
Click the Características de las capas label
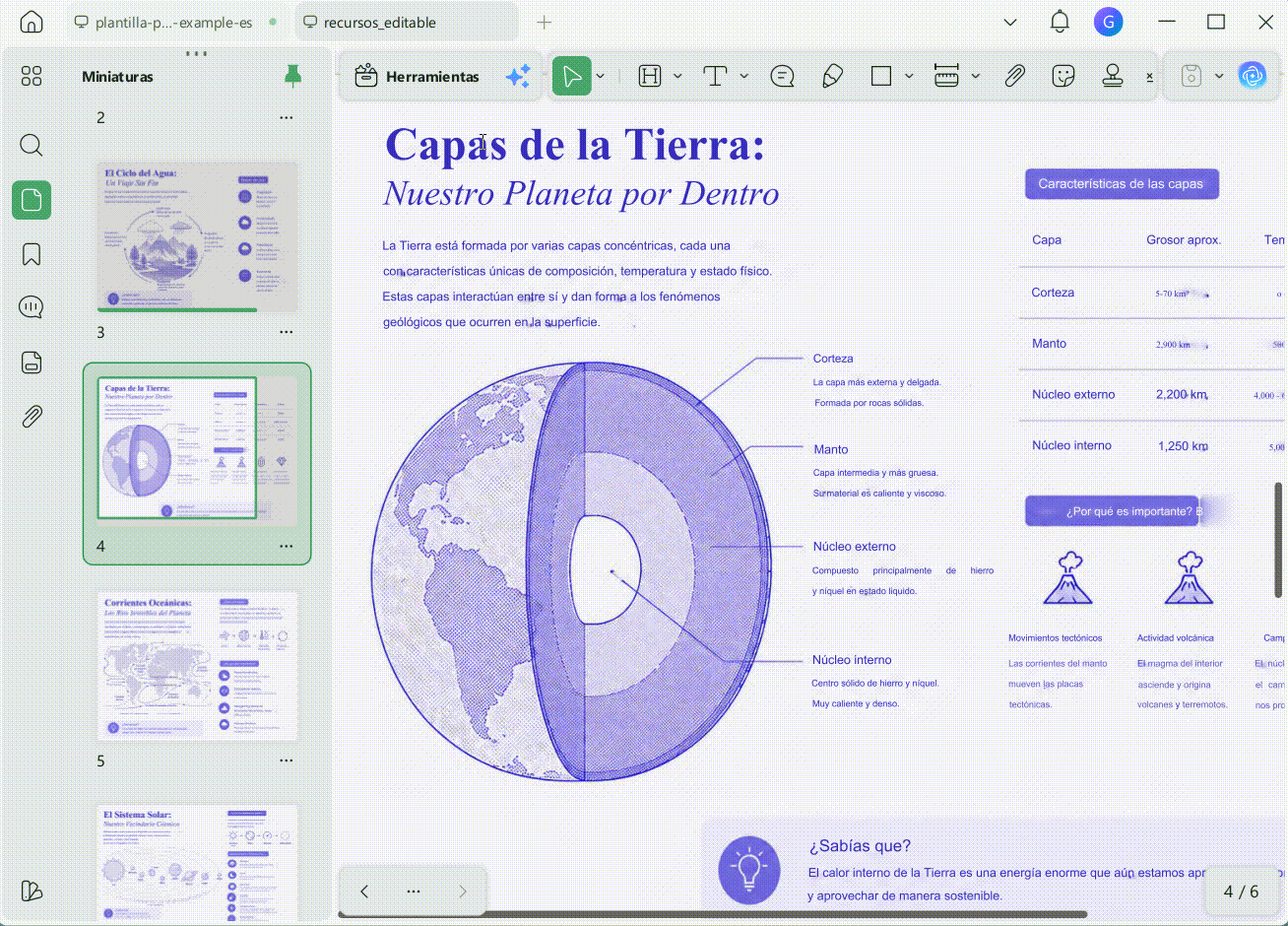coord(1121,184)
